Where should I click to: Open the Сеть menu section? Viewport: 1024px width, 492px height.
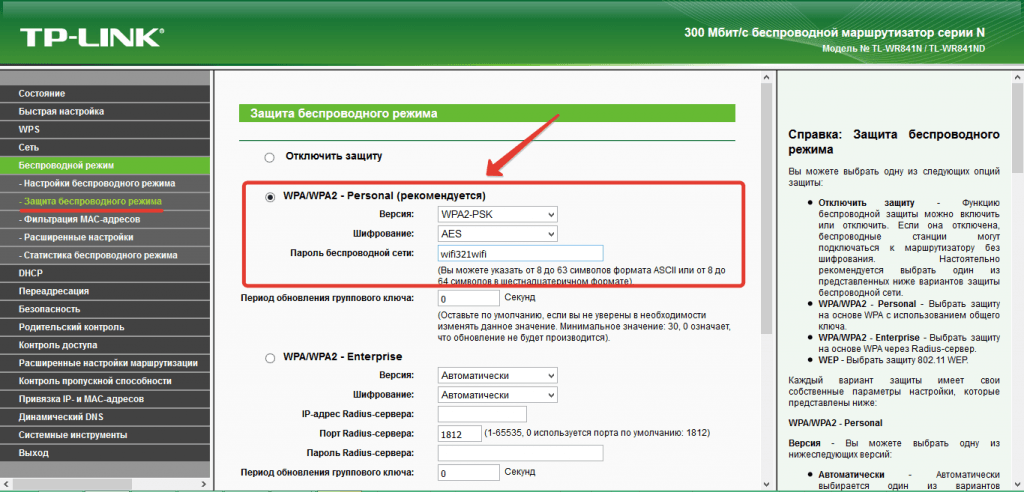[105, 148]
